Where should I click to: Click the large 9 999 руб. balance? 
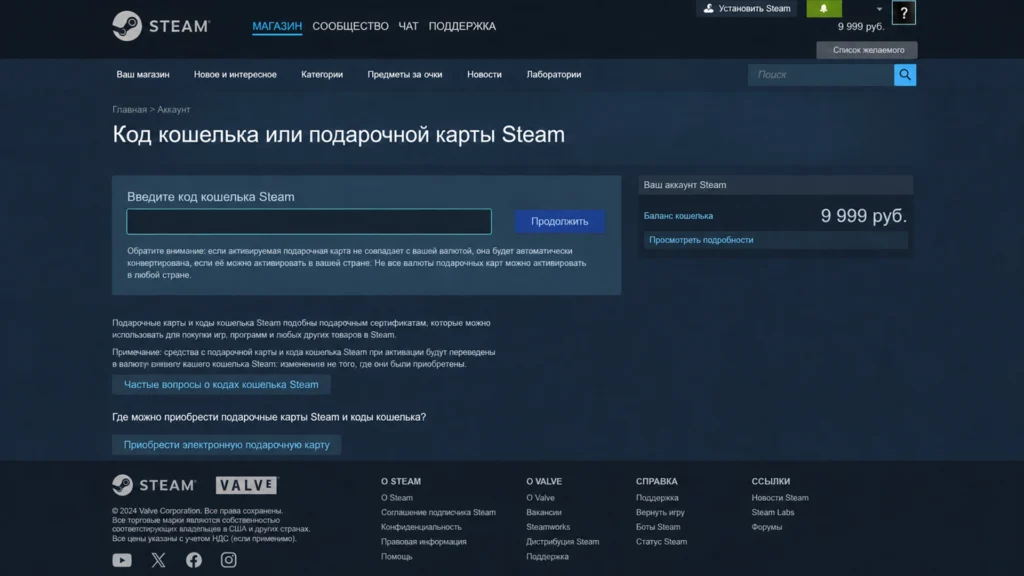tap(863, 216)
